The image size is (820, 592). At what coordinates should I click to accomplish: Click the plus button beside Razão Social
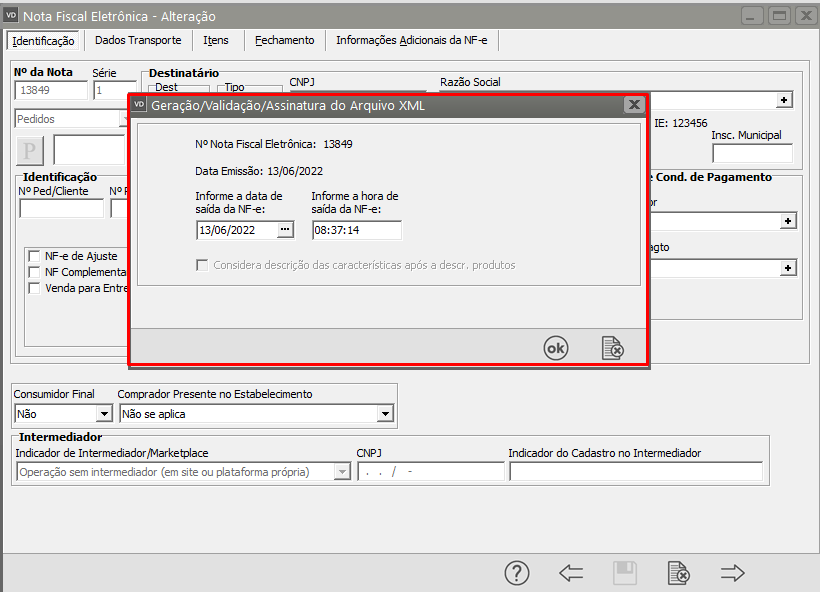(785, 100)
